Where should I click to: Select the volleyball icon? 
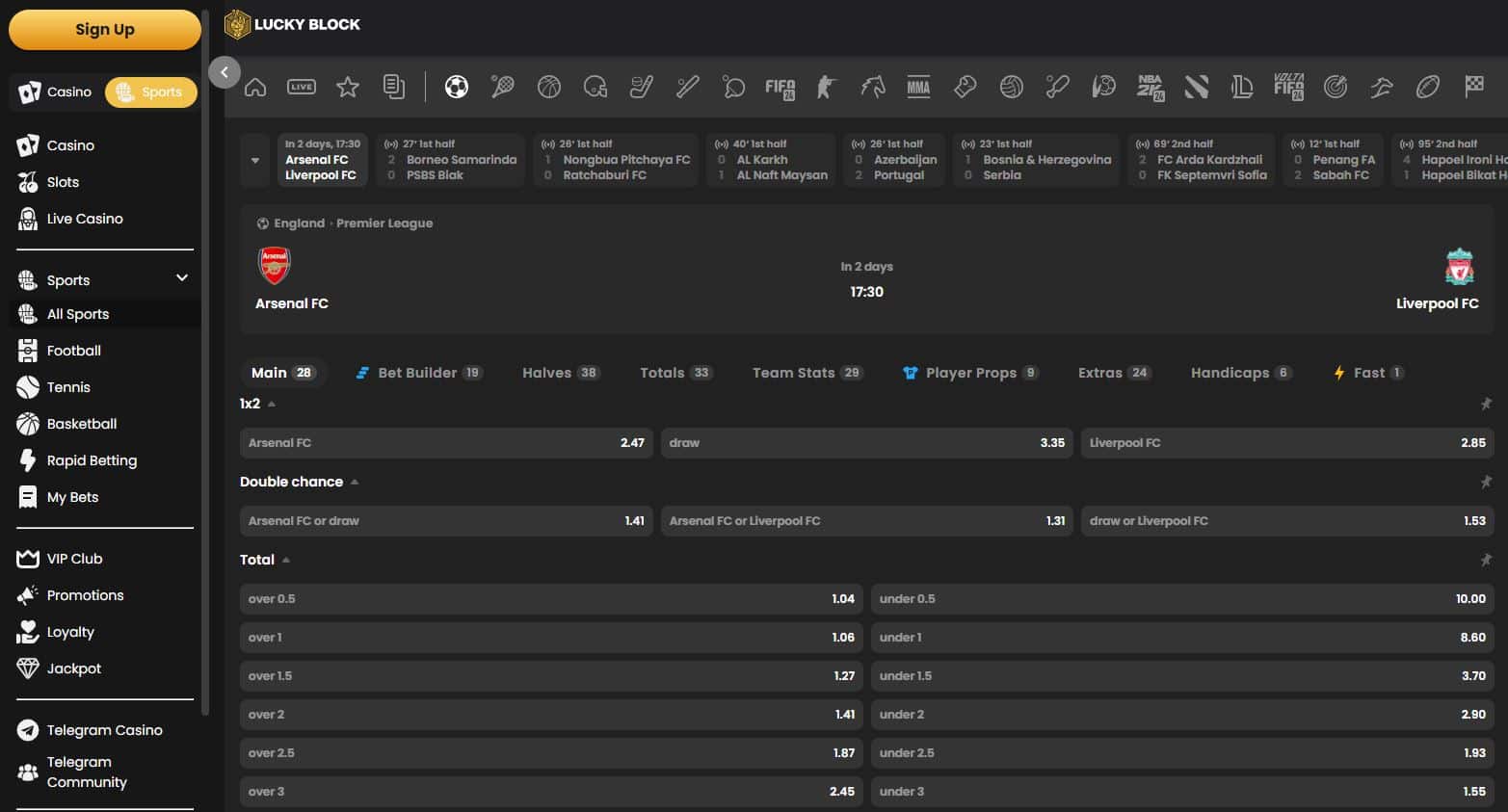coord(1012,88)
